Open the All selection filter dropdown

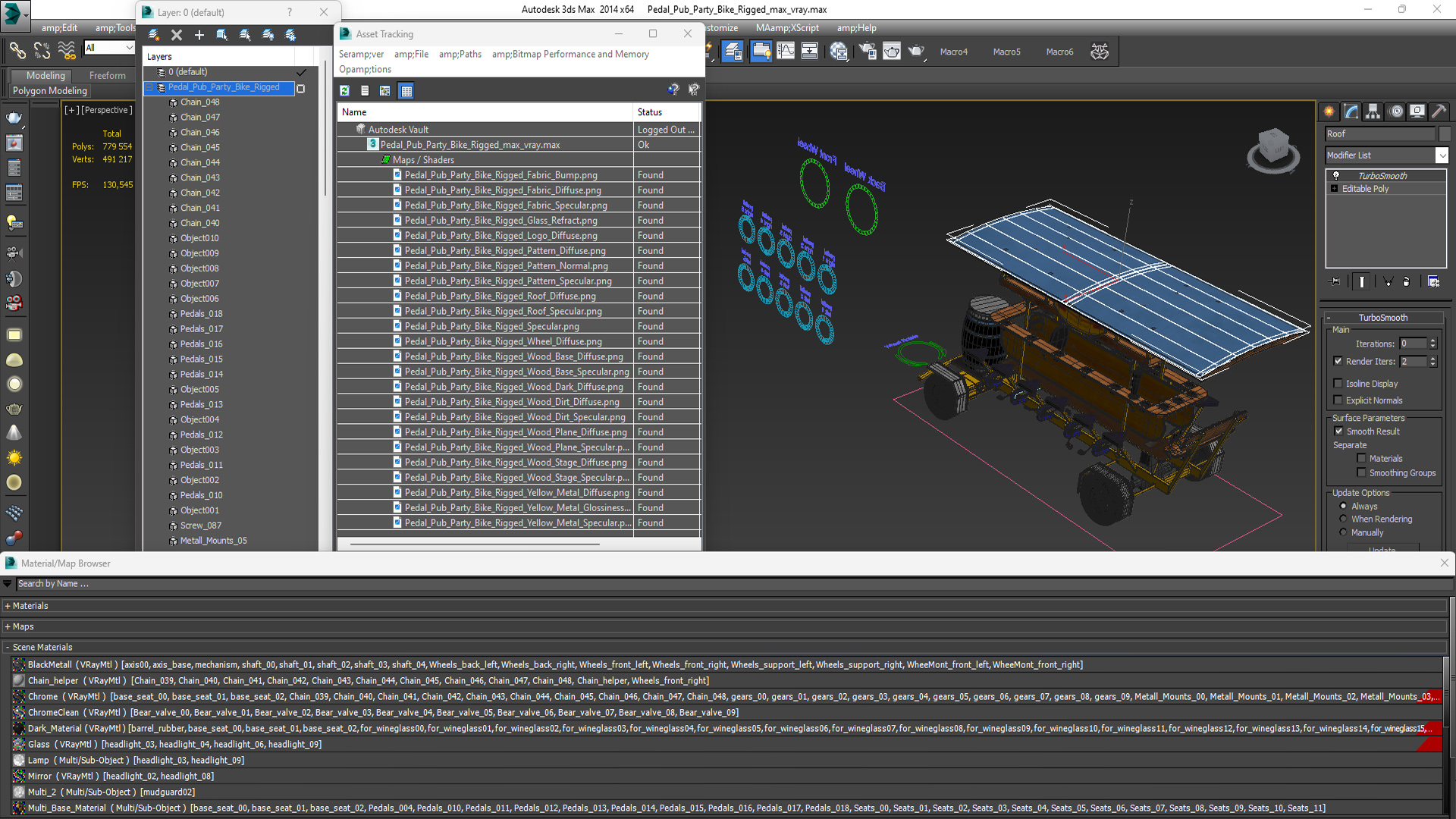pyautogui.click(x=130, y=48)
